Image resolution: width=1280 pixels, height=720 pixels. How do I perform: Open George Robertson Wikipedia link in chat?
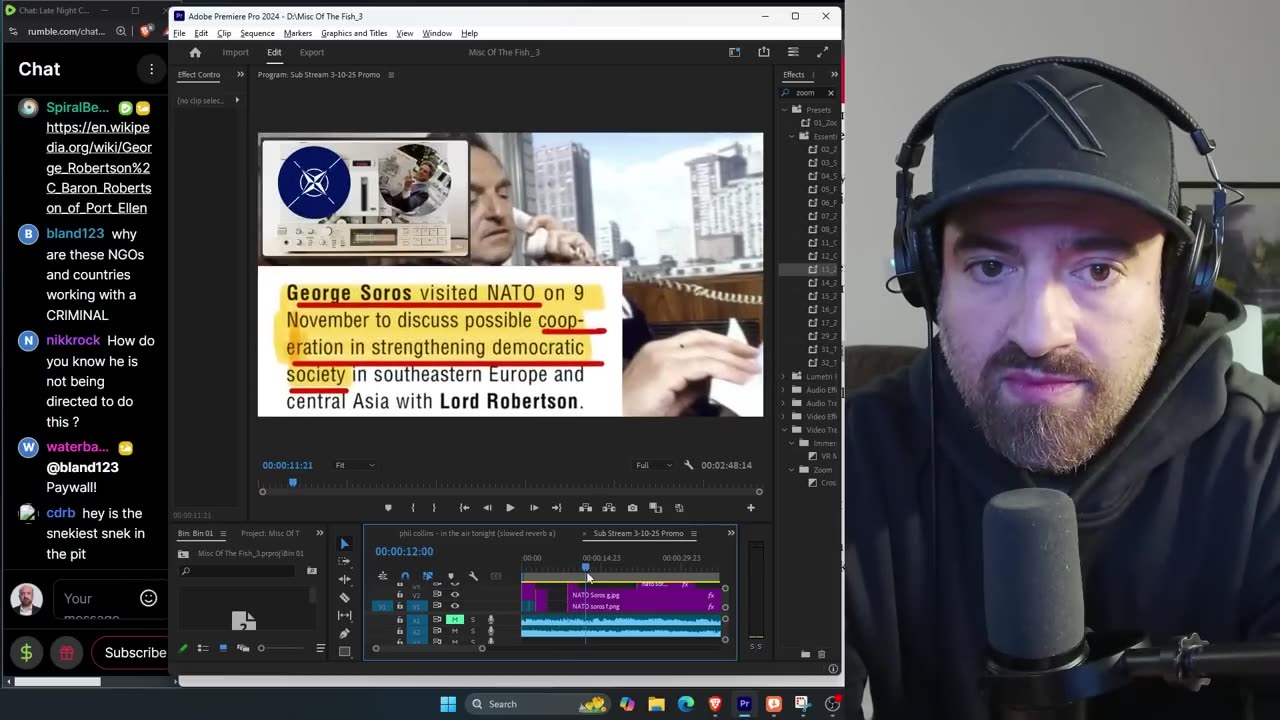click(98, 168)
